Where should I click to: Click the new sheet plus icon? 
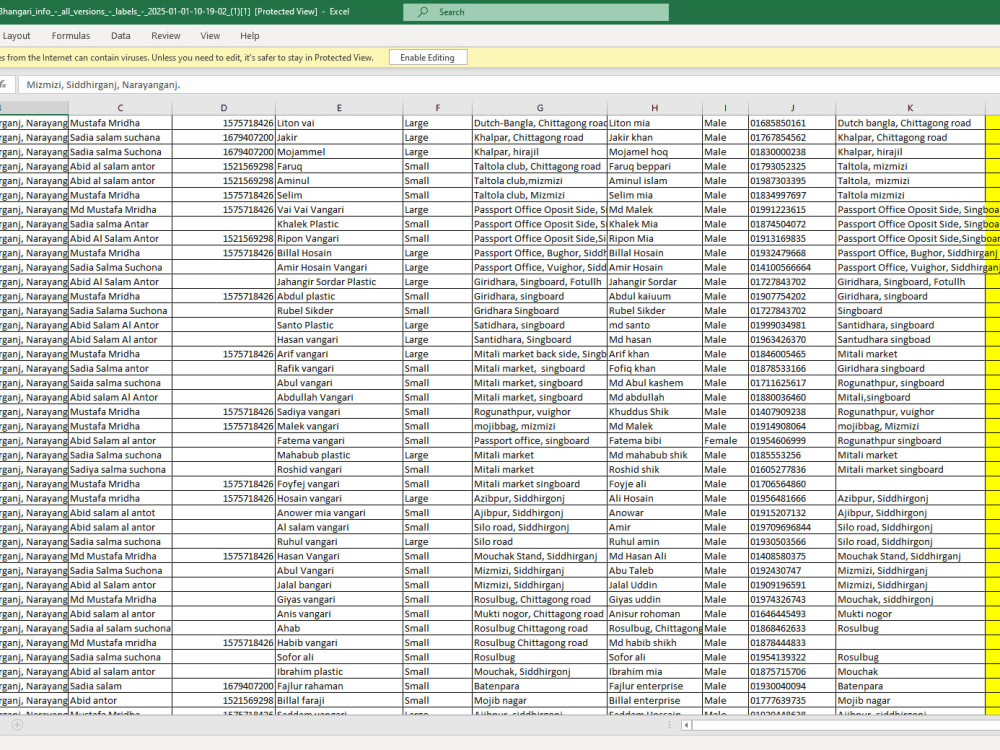point(17,724)
